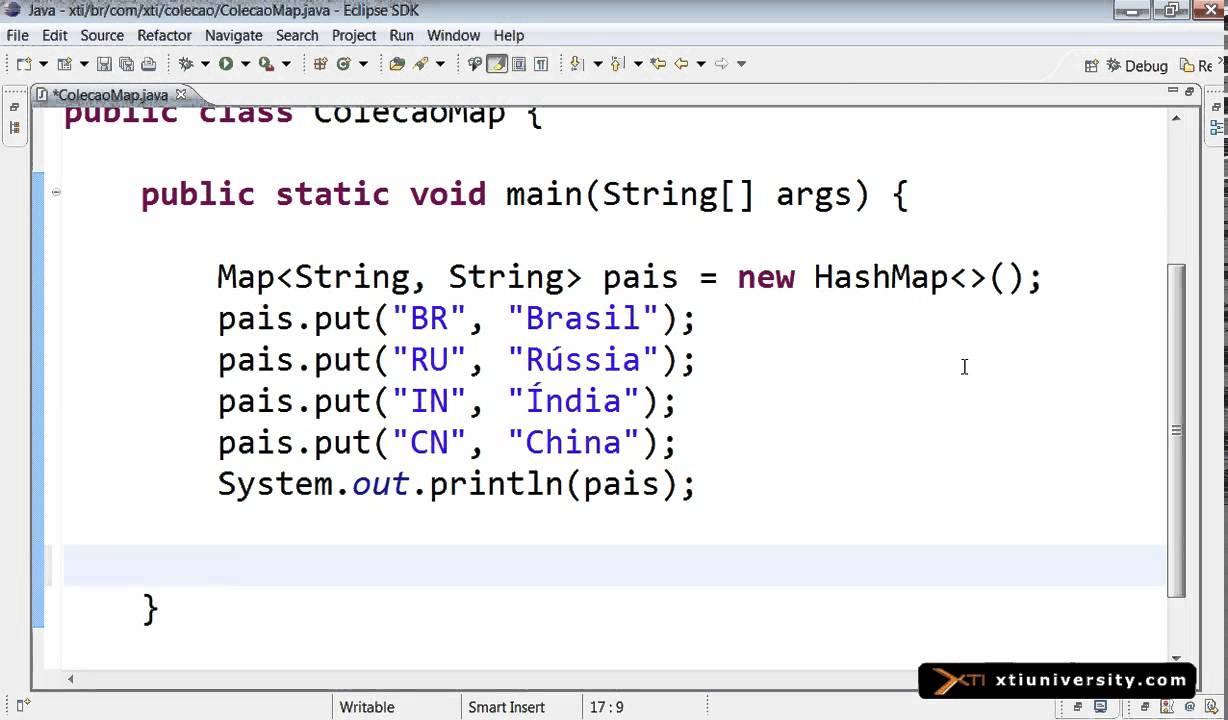This screenshot has width=1228, height=720.
Task: Expand the External Tools dropdown arrow
Action: [x=286, y=64]
